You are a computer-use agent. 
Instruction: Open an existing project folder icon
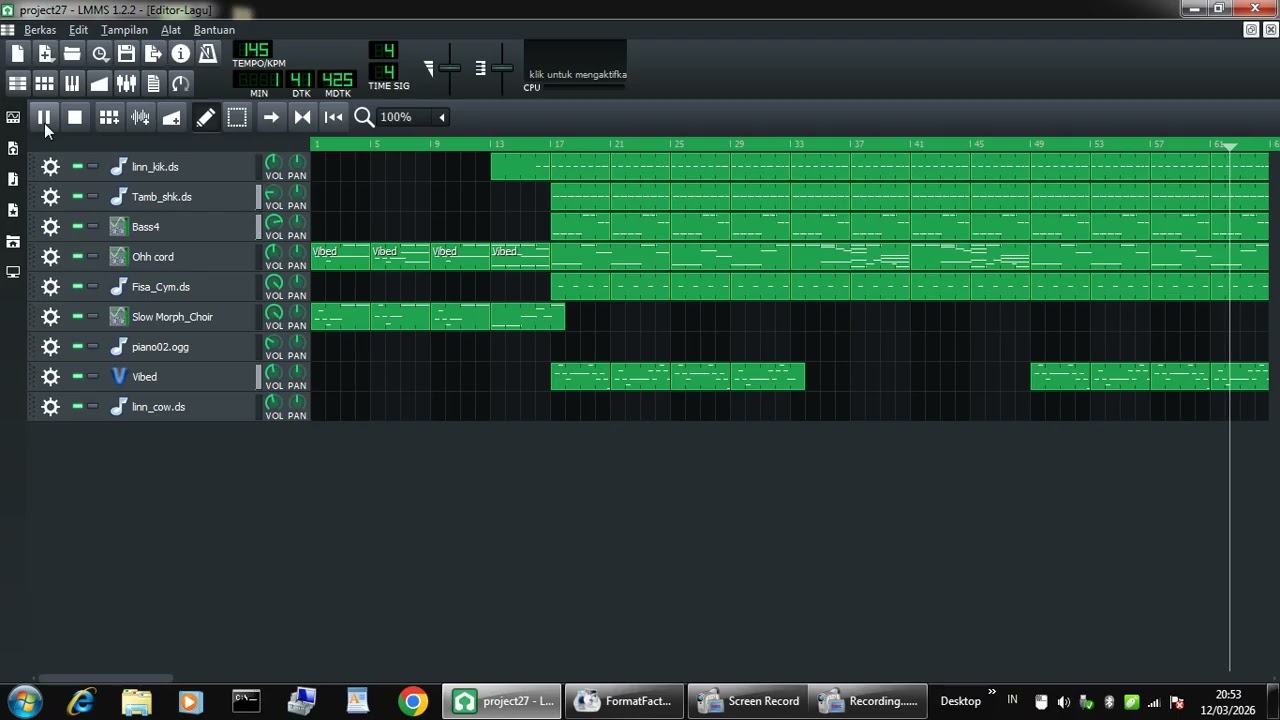(72, 54)
